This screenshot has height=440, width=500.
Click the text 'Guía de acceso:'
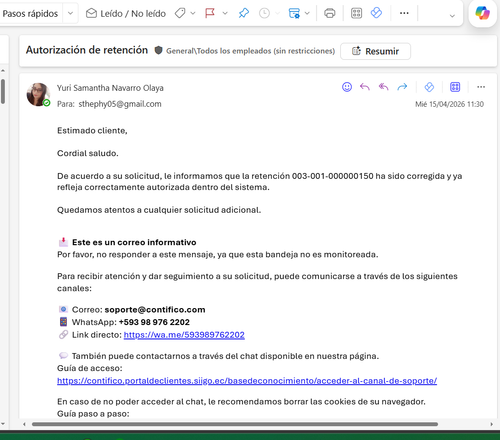[90, 368]
